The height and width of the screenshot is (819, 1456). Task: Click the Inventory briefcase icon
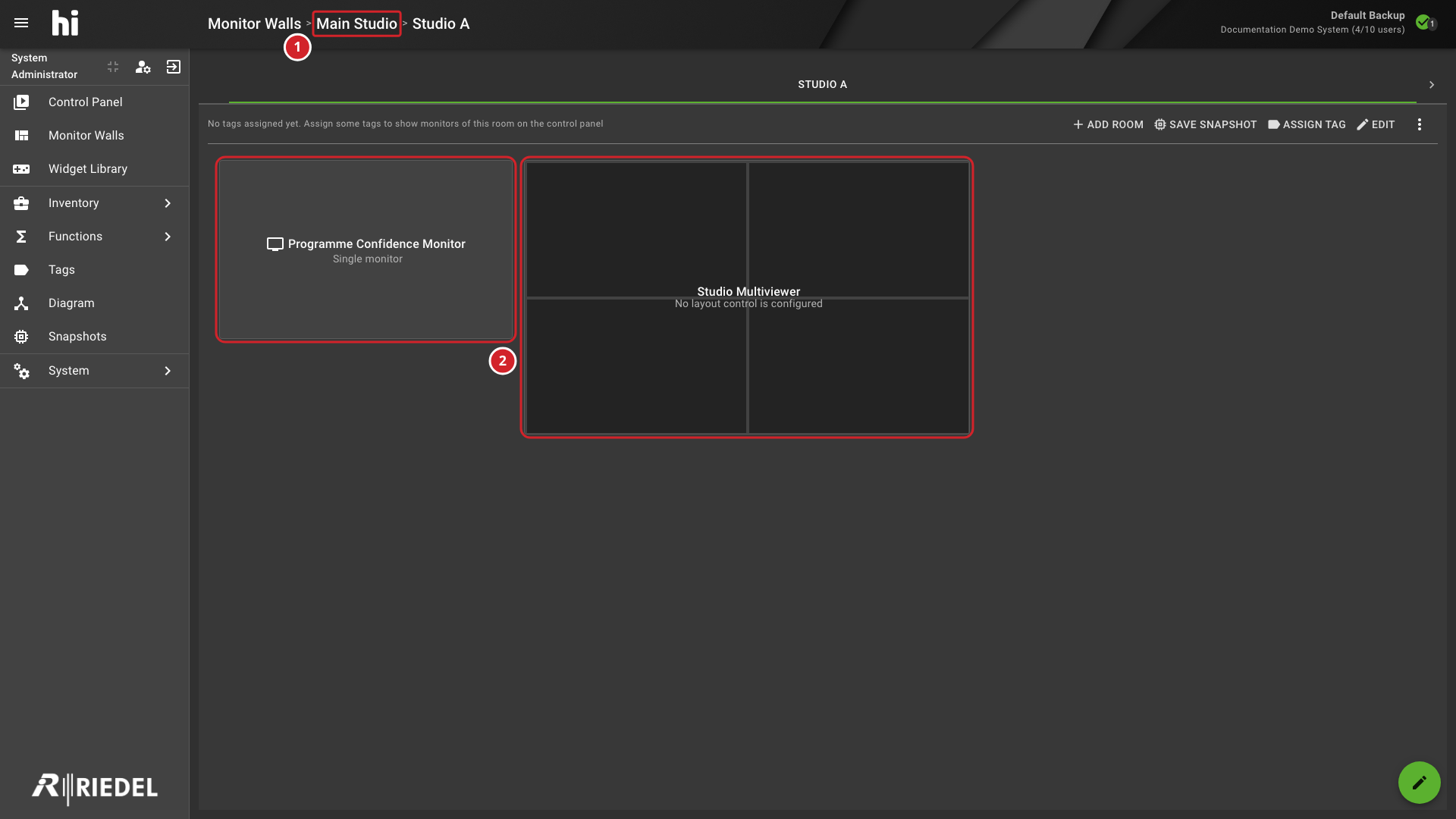[21, 202]
